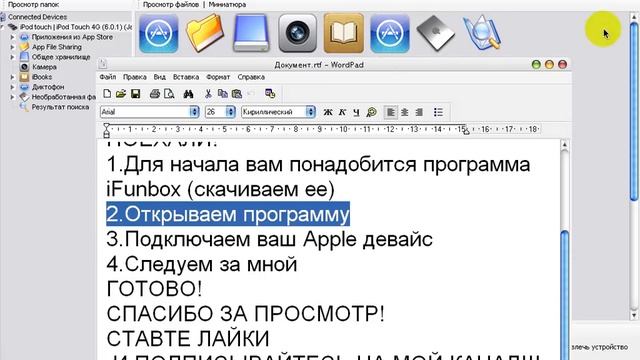640x360 pixels.
Task: Select iPod touch device node
Action: (76, 27)
